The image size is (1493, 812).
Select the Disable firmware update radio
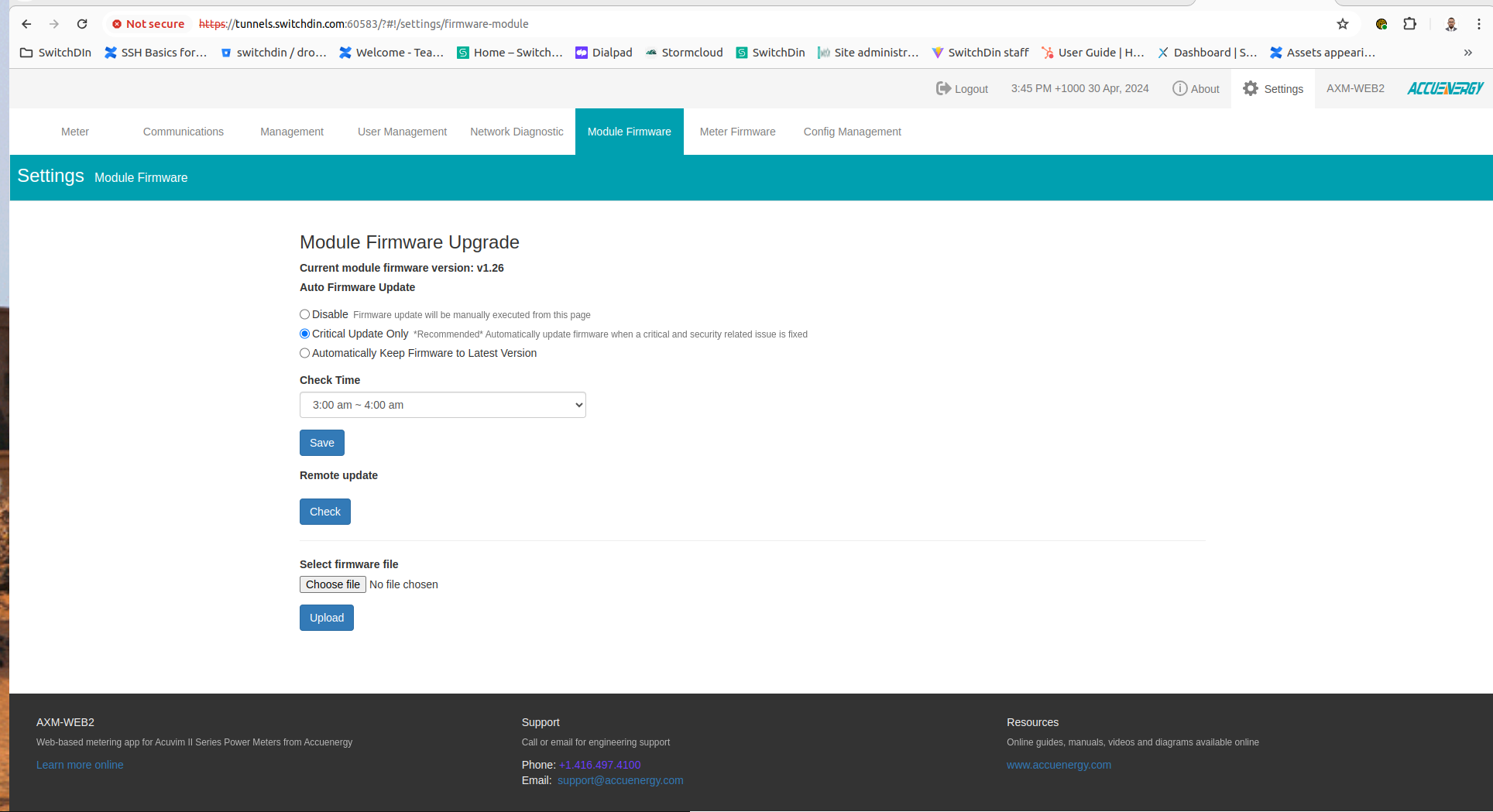(x=305, y=314)
